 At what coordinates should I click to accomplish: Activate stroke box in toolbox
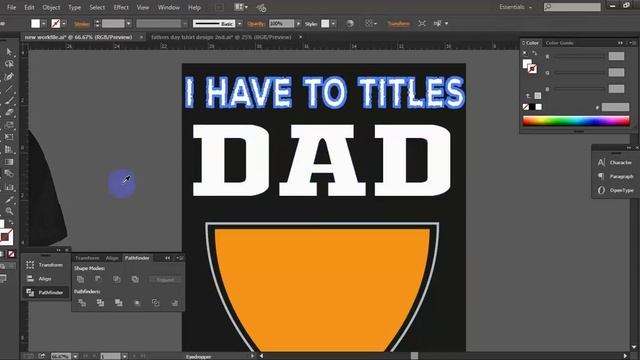point(6,237)
